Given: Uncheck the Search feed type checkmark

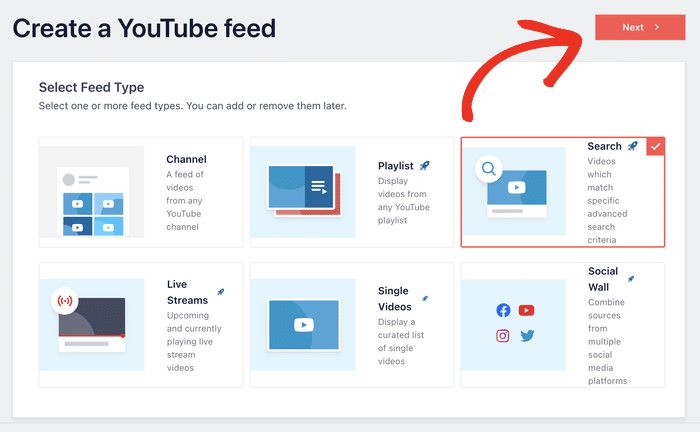Looking at the screenshot, I should click(654, 147).
